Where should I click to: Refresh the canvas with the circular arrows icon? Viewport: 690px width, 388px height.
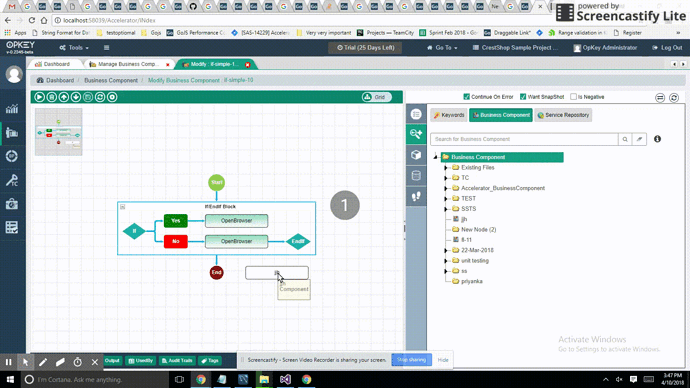click(x=100, y=97)
